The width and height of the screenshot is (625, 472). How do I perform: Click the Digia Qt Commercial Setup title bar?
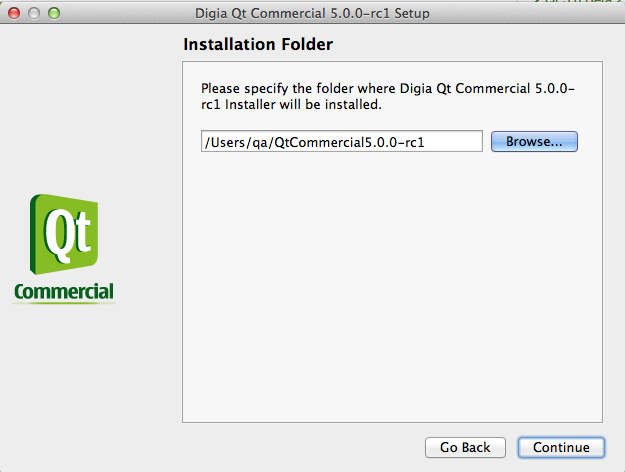(x=312, y=13)
